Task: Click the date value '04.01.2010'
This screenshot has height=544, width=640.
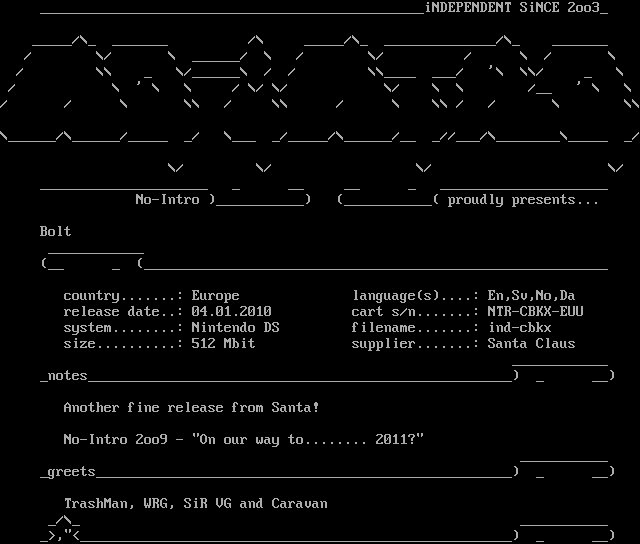Action: (x=231, y=312)
